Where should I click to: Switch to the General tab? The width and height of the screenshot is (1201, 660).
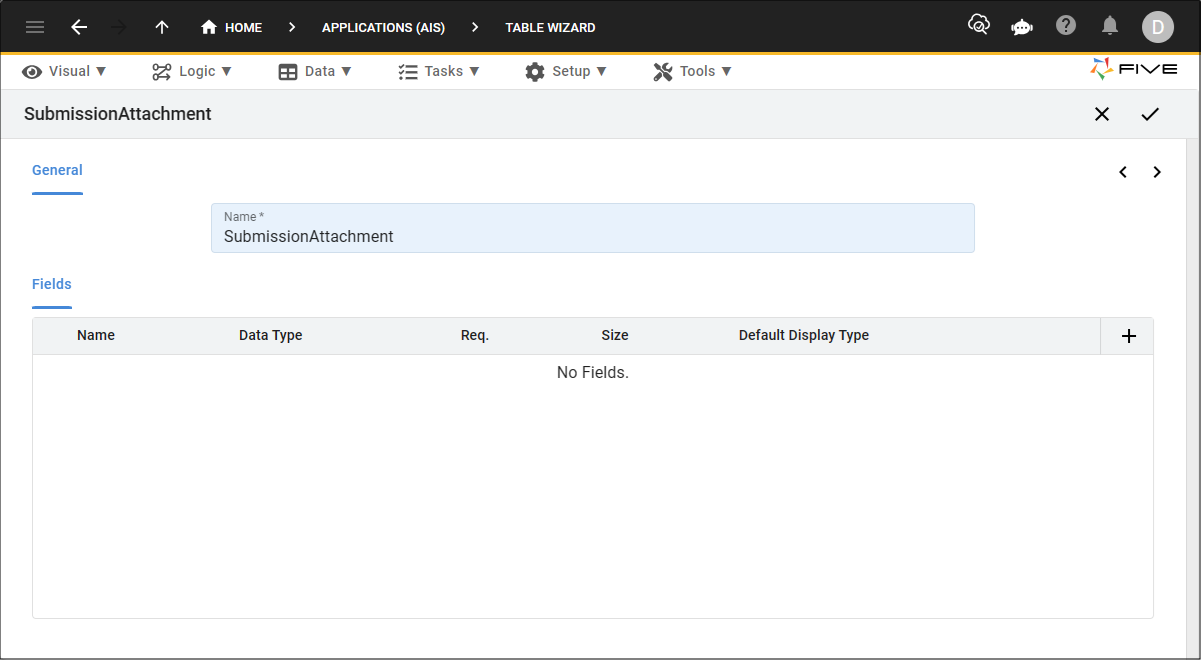tap(57, 170)
